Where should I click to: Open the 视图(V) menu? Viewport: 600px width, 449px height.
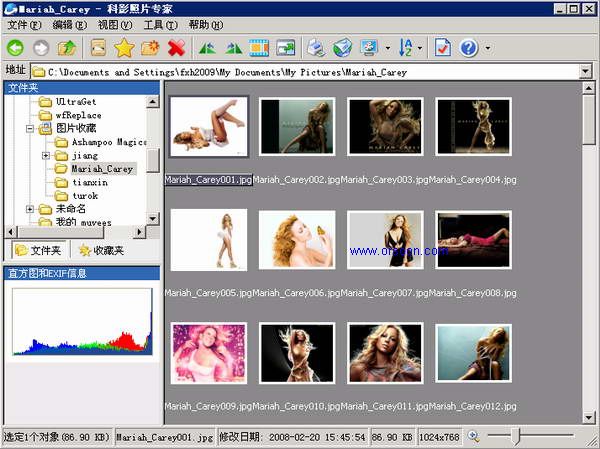(115, 24)
